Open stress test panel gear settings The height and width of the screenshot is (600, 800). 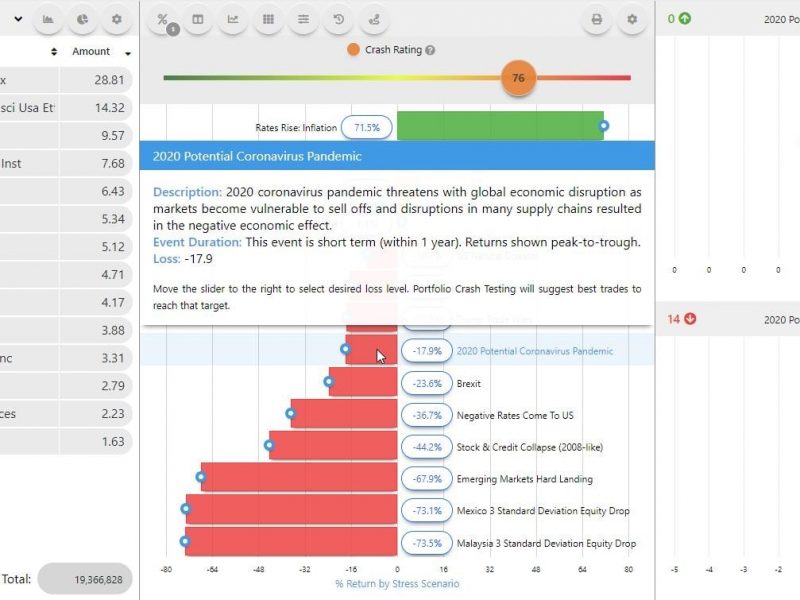point(631,18)
